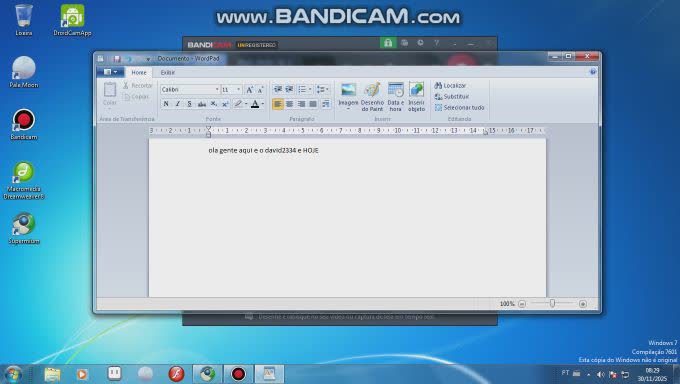Expand highlight color dropdown arrow
The height and width of the screenshot is (384, 680).
coord(246,104)
